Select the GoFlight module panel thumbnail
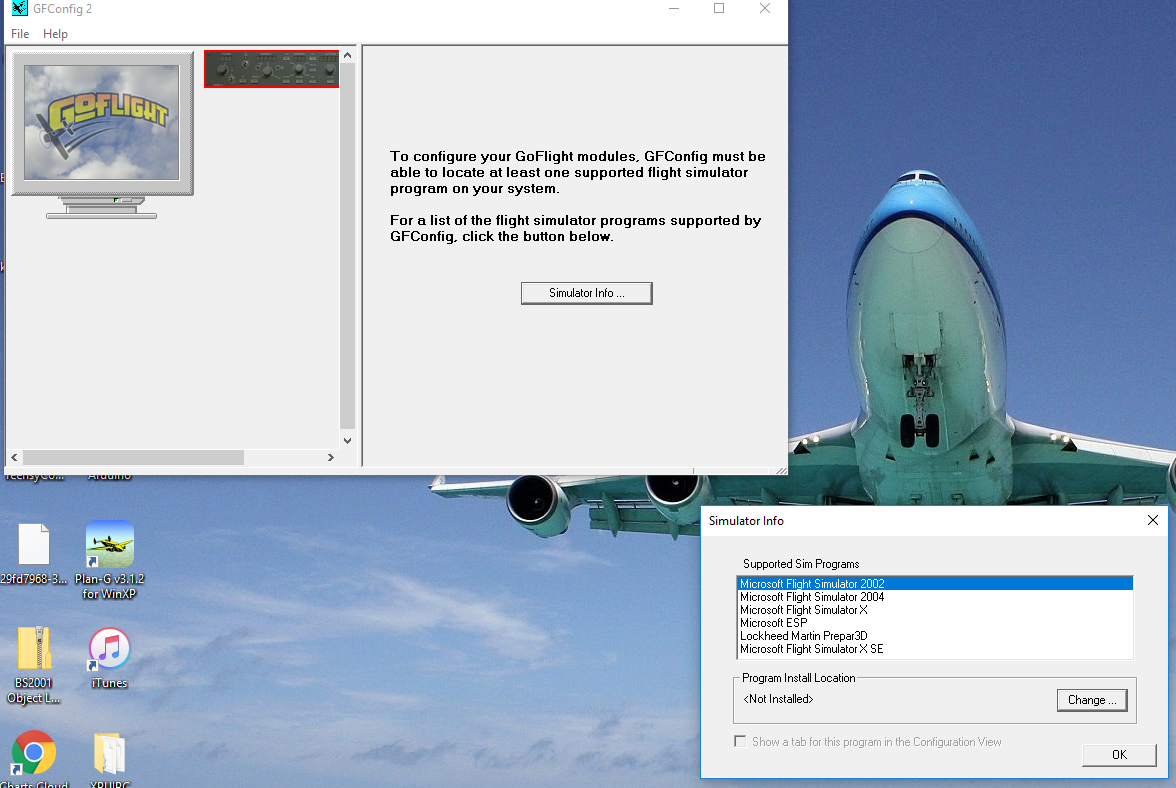 tap(272, 69)
